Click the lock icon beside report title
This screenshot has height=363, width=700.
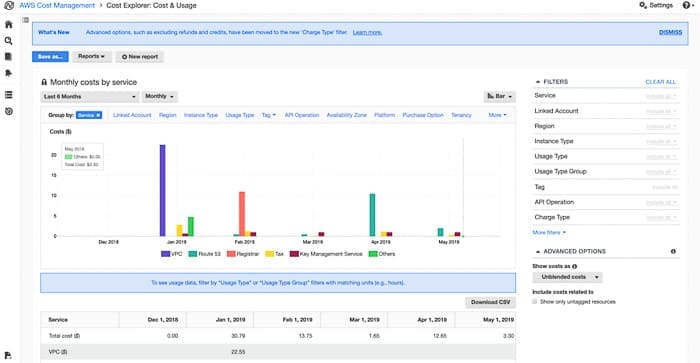[44, 82]
